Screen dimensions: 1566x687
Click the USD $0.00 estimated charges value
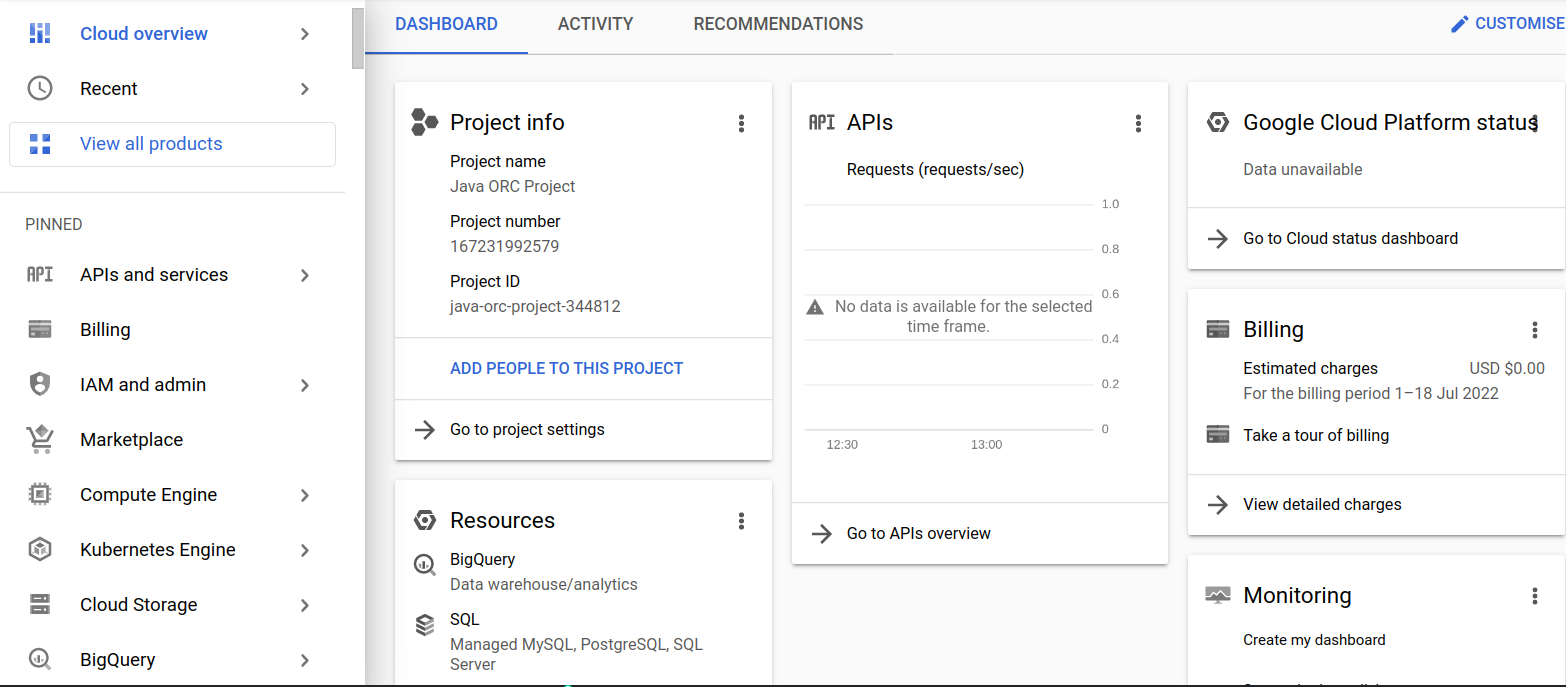1507,368
